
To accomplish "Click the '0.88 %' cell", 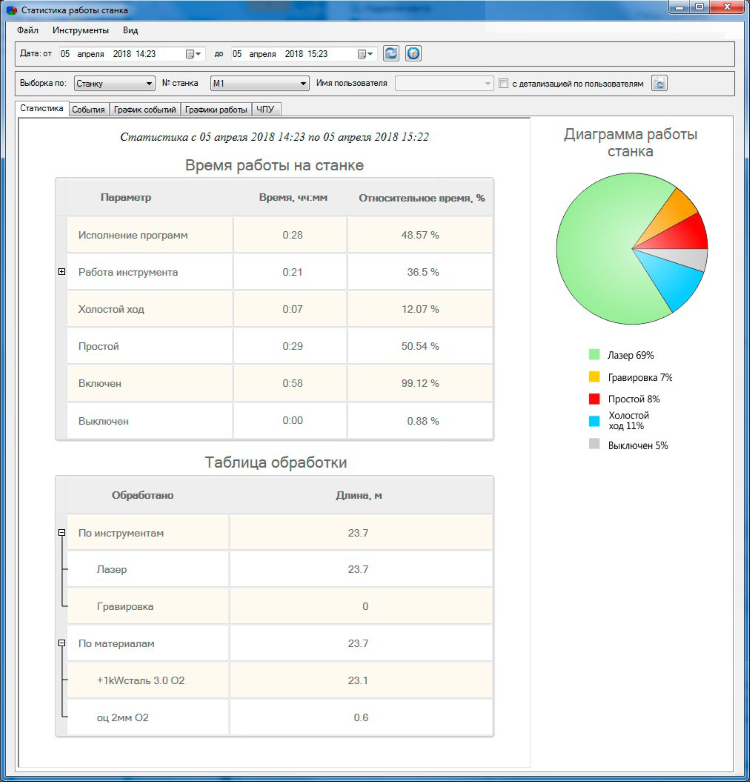I will [x=420, y=421].
